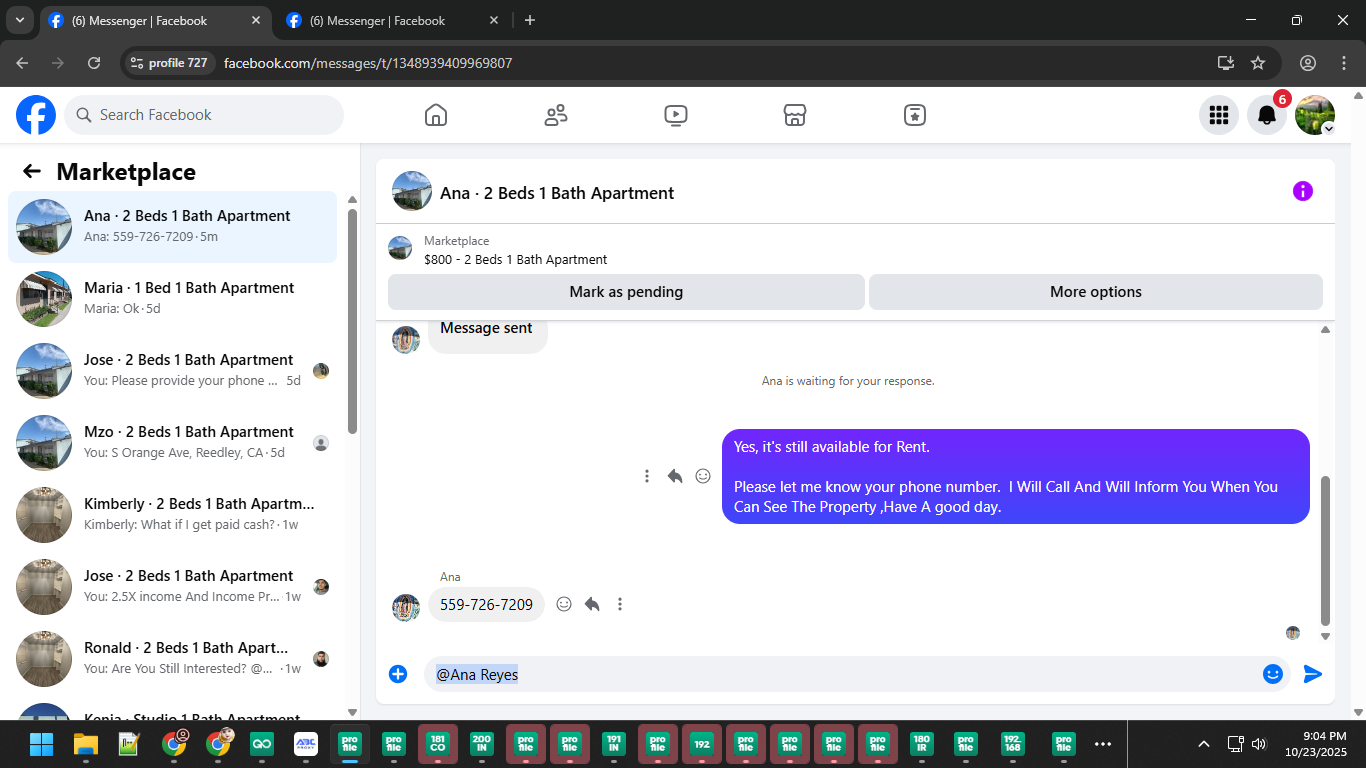The height and width of the screenshot is (768, 1366).
Task: Click the conversation list scrollbar
Action: pyautogui.click(x=352, y=320)
